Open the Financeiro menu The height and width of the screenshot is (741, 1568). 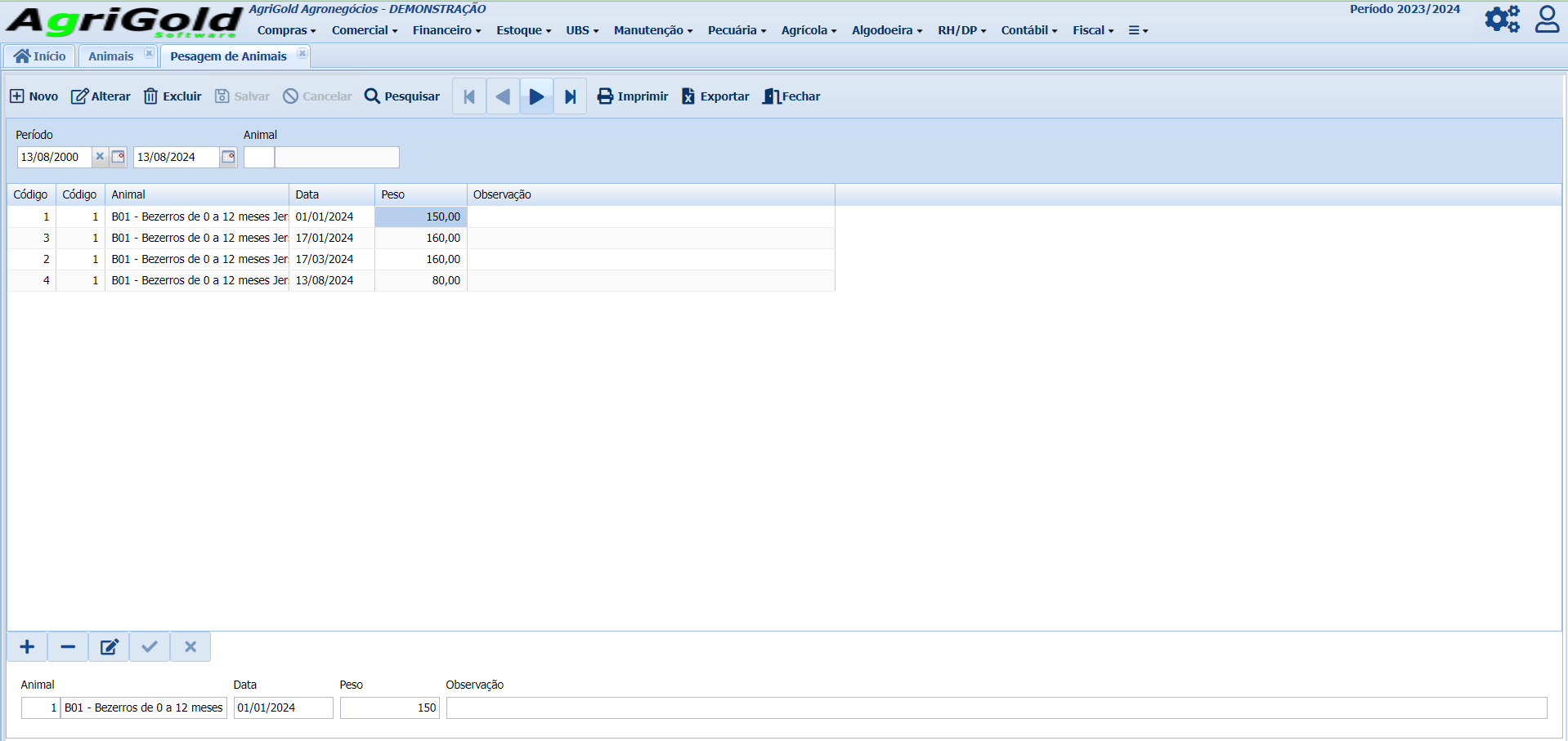coord(446,30)
